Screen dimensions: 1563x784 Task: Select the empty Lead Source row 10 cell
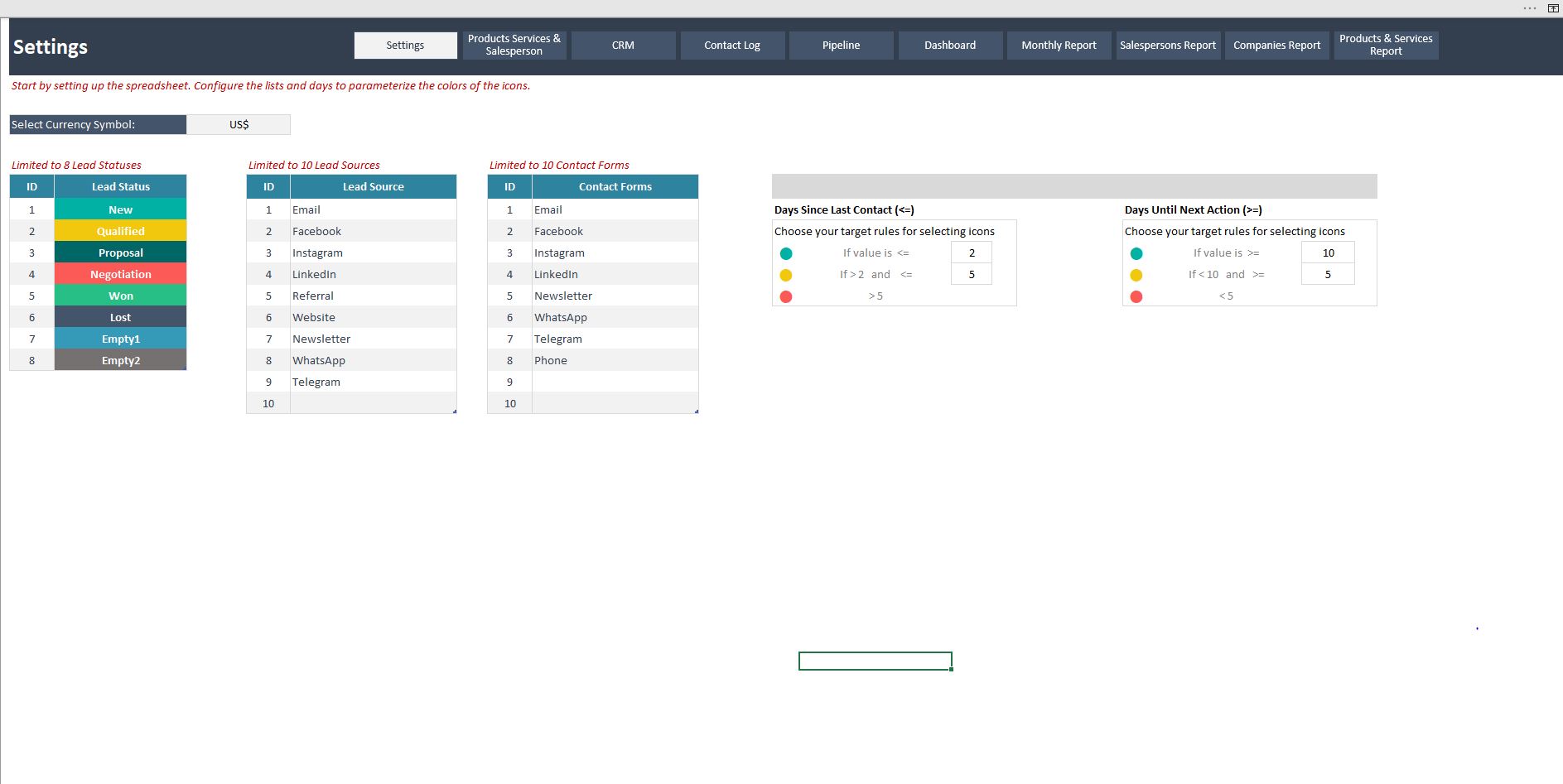coord(373,403)
